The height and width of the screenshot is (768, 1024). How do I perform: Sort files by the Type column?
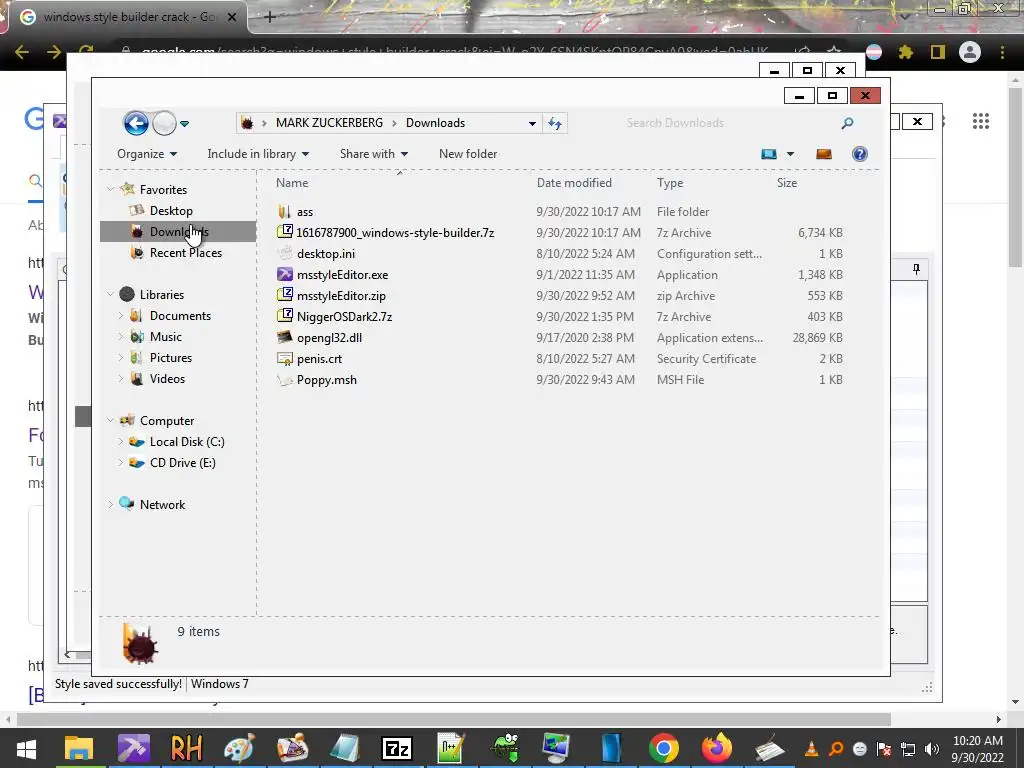click(670, 183)
